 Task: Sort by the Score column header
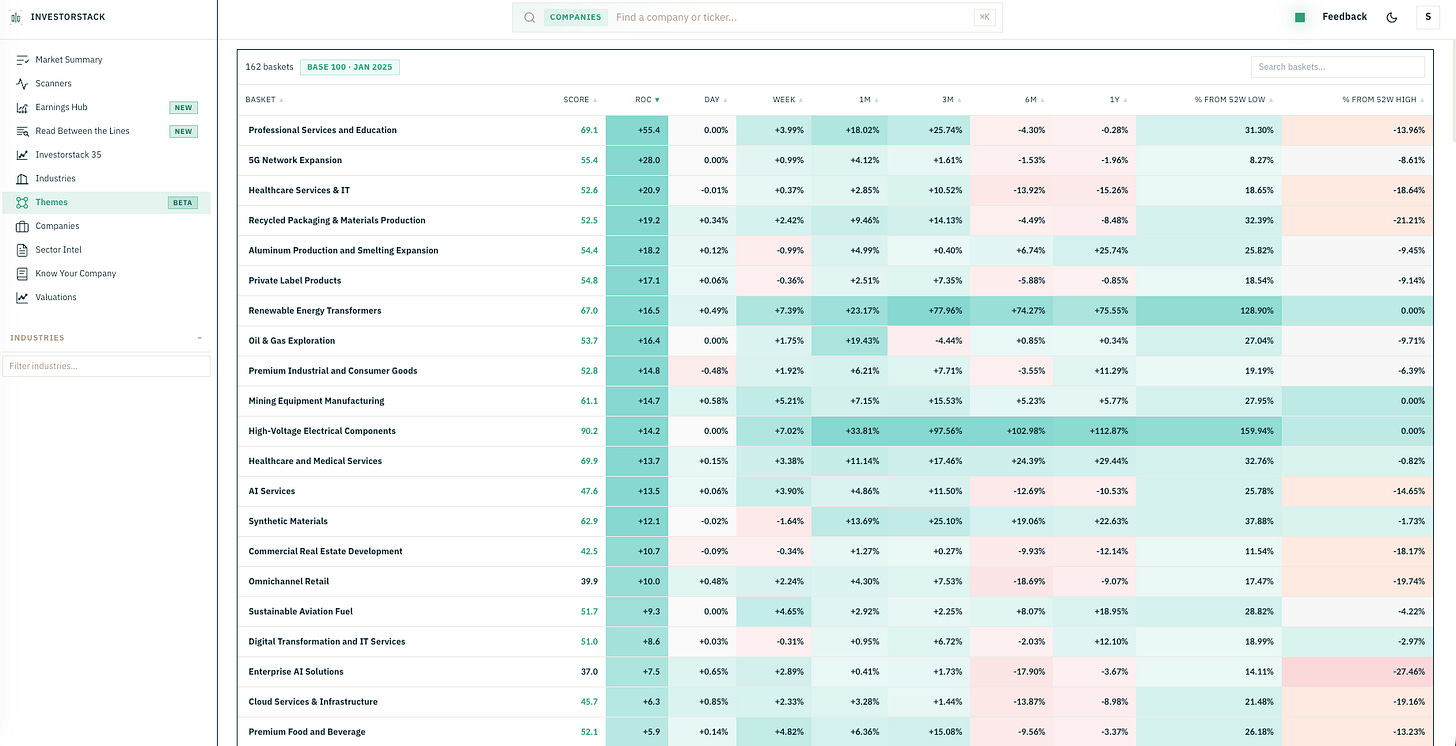pos(579,100)
